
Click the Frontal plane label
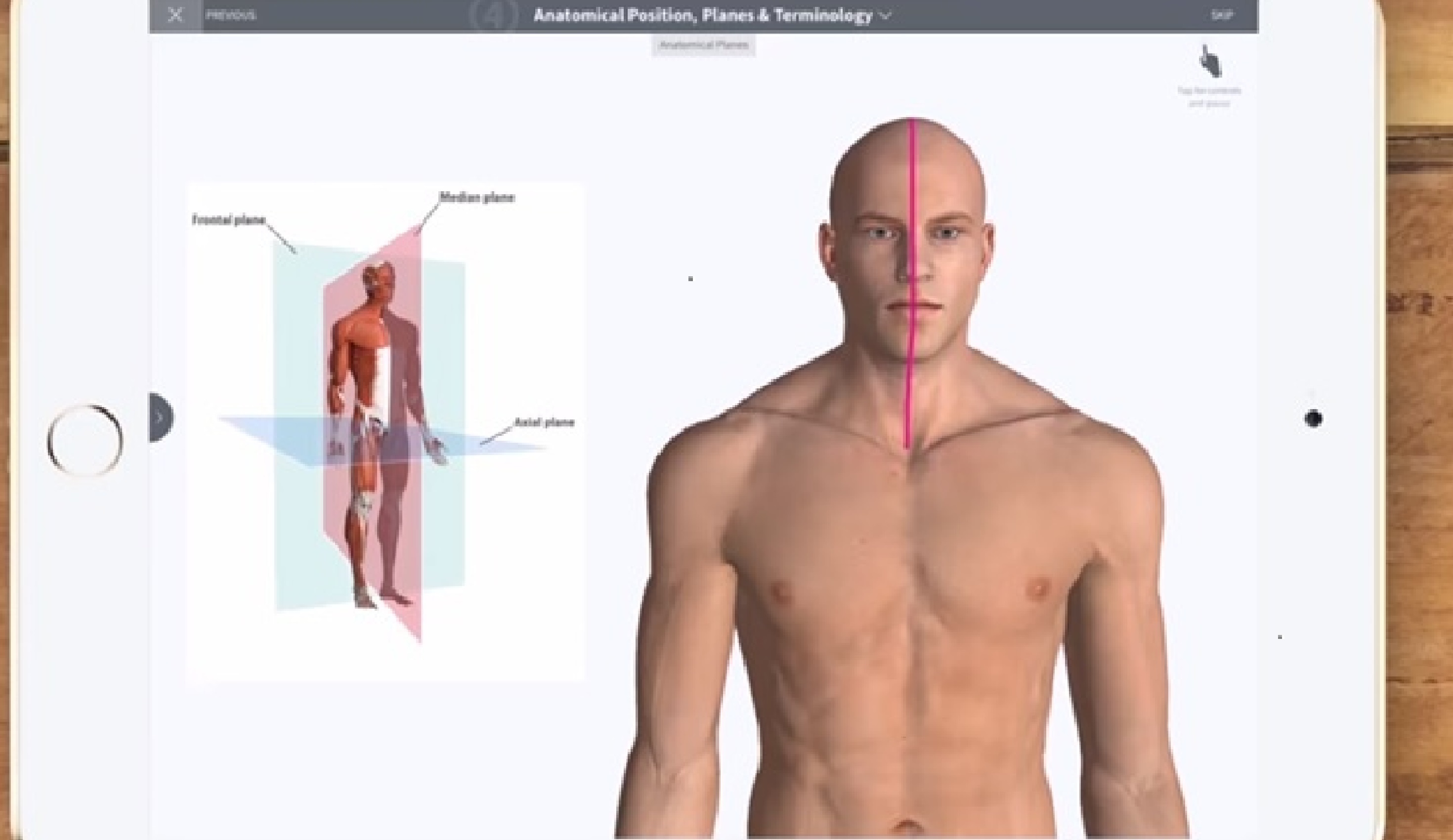[228, 220]
